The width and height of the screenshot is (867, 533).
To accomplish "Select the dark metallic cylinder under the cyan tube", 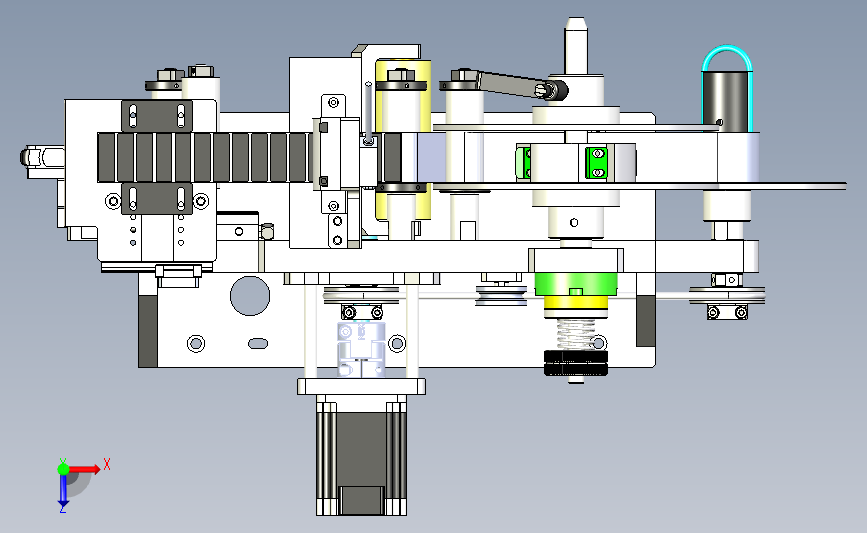I will 725,102.
